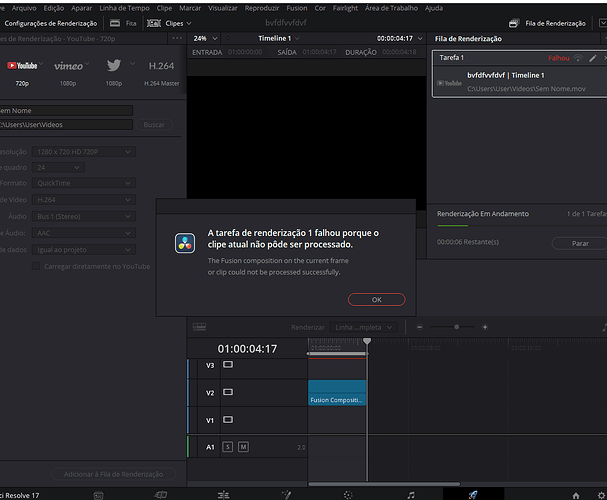
Task: Choose the H.264 Master render preset
Action: [161, 72]
